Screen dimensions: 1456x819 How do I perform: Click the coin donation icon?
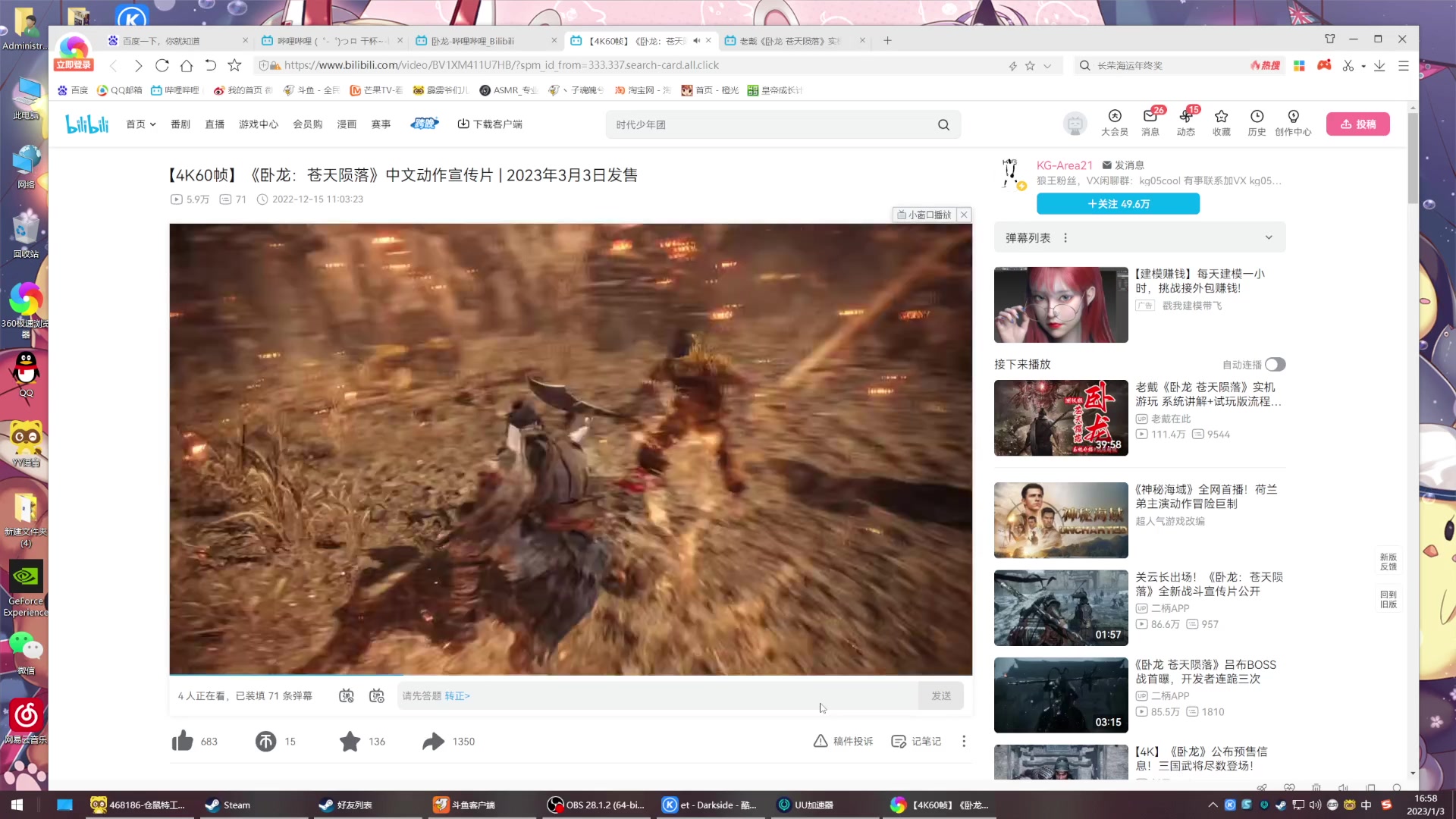click(265, 741)
